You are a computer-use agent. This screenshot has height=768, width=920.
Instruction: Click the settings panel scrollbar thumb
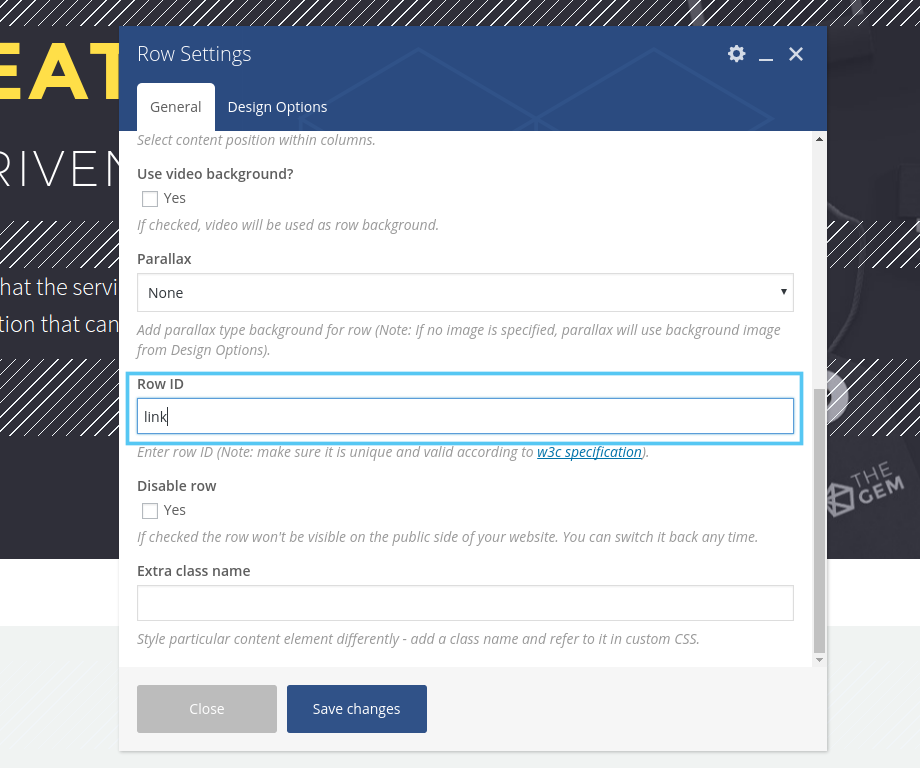click(820, 520)
